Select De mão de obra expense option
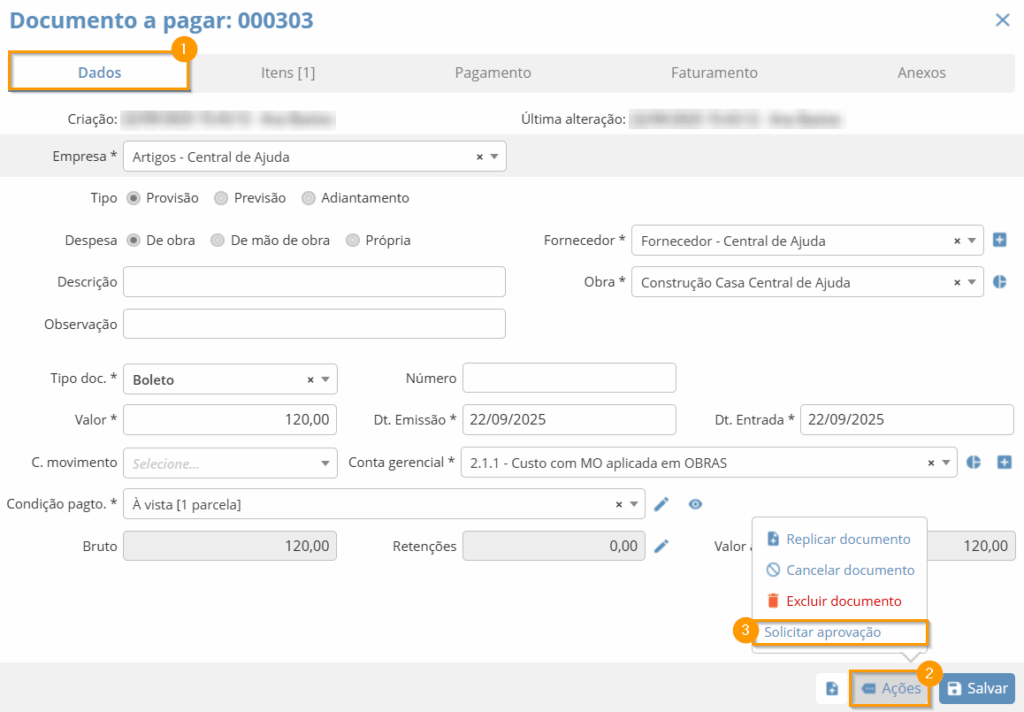This screenshot has width=1024, height=712. [x=218, y=240]
